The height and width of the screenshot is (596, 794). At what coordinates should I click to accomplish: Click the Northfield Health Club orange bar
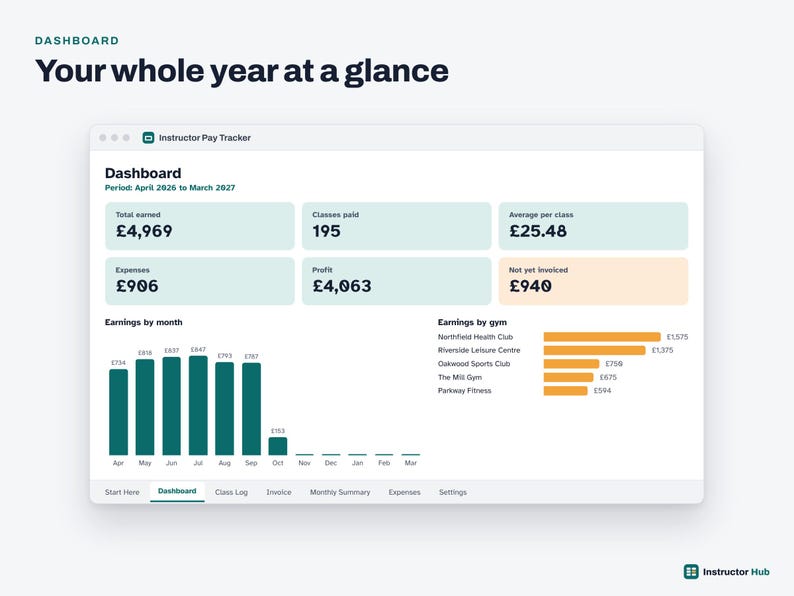click(x=602, y=337)
